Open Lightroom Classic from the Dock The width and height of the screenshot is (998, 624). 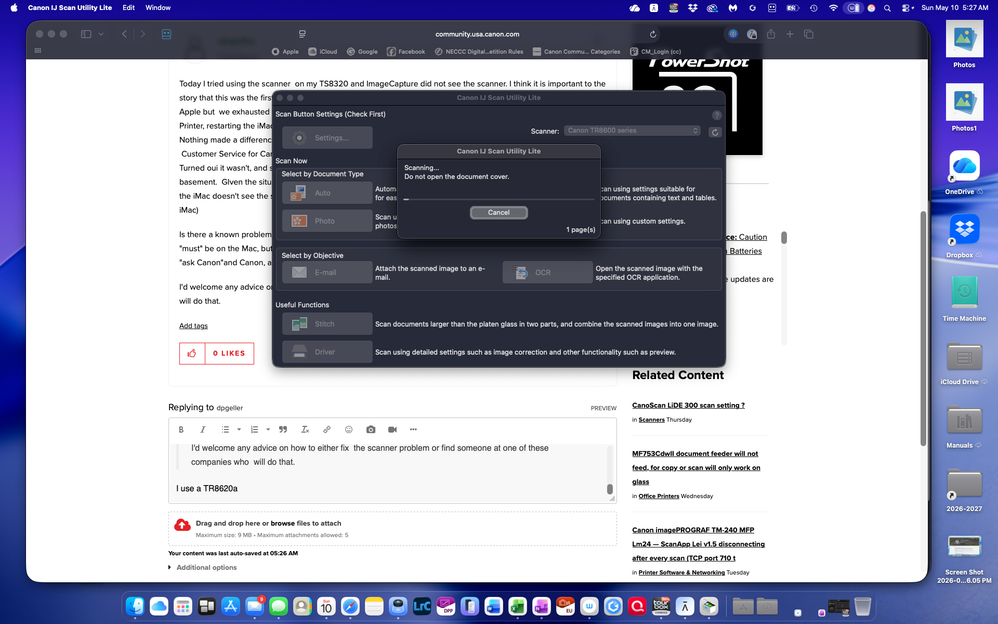coord(422,606)
